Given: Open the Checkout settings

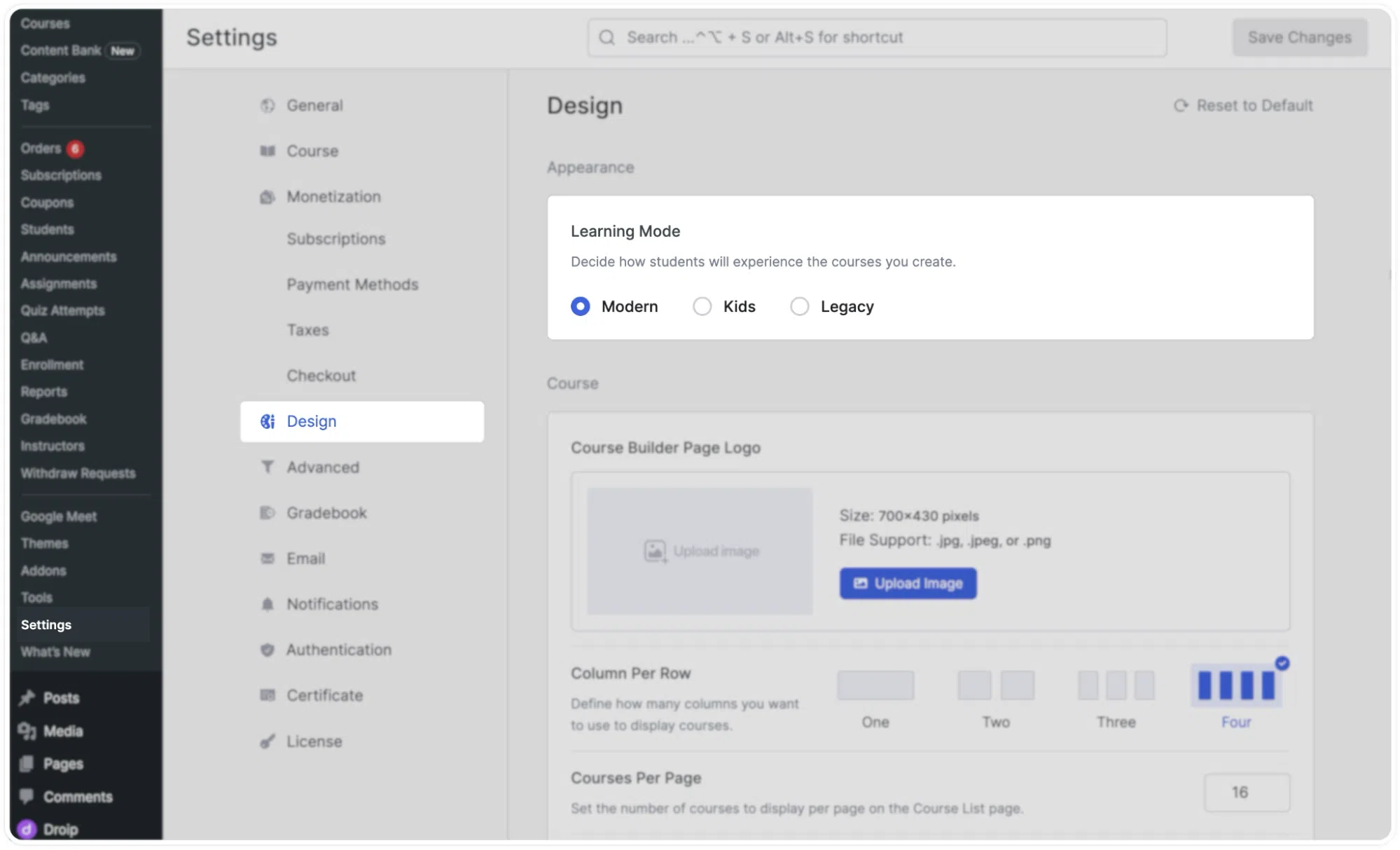Looking at the screenshot, I should point(321,376).
